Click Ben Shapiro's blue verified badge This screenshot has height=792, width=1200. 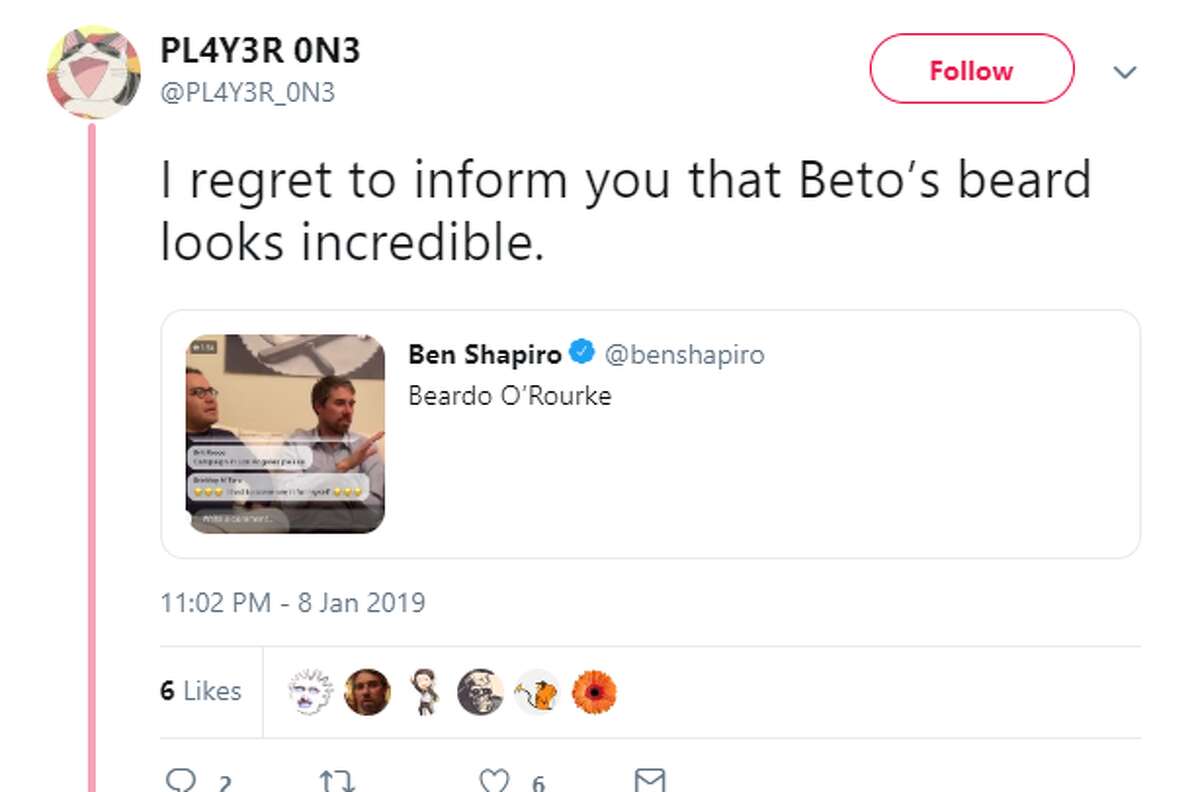tap(580, 353)
